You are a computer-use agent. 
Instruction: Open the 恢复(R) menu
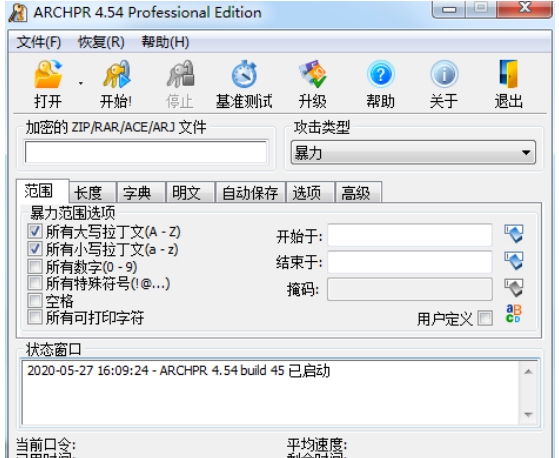tap(101, 42)
